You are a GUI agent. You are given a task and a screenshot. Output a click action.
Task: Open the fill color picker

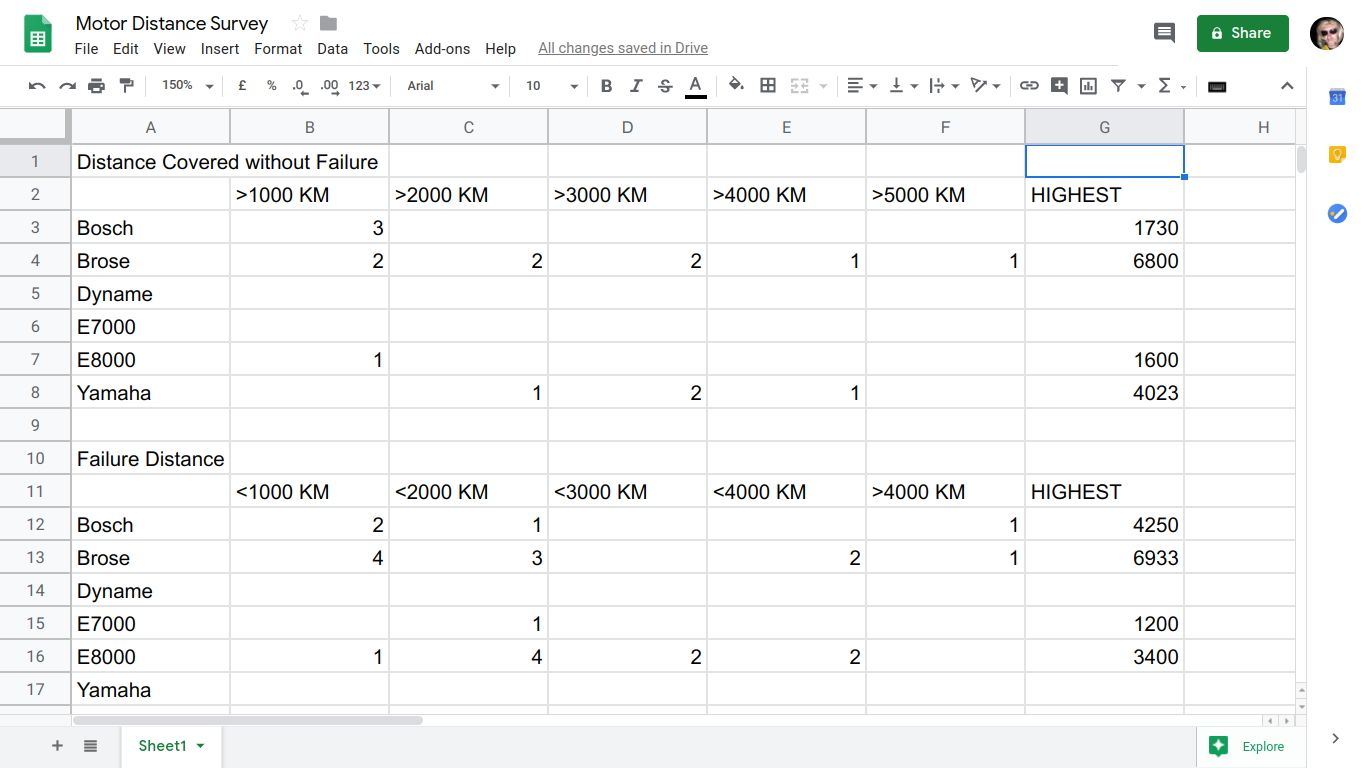pos(737,86)
